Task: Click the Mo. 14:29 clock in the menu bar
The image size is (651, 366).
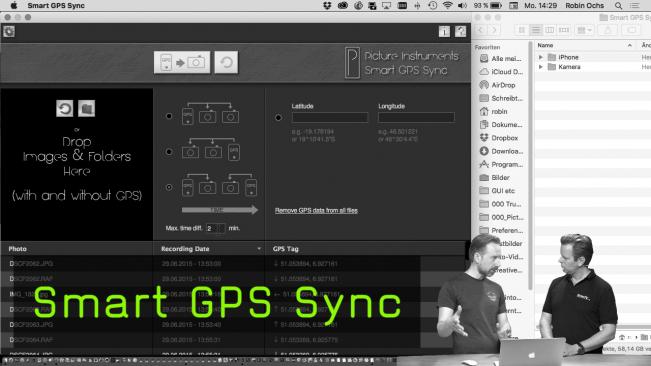Action: point(540,5)
